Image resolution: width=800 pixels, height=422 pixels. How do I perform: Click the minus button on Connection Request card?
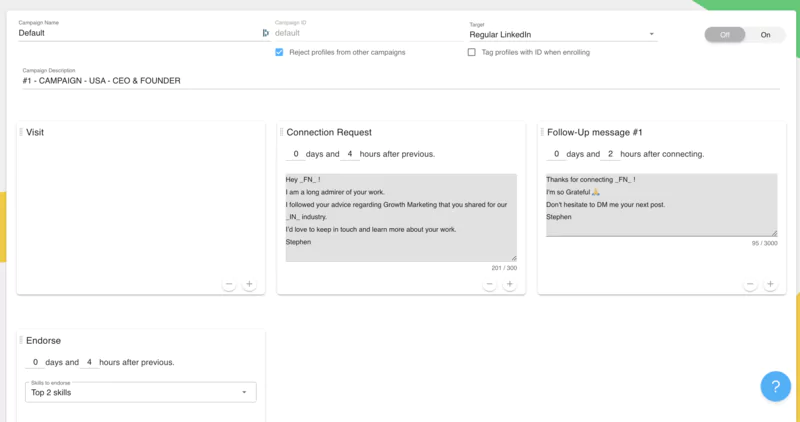[x=489, y=284]
